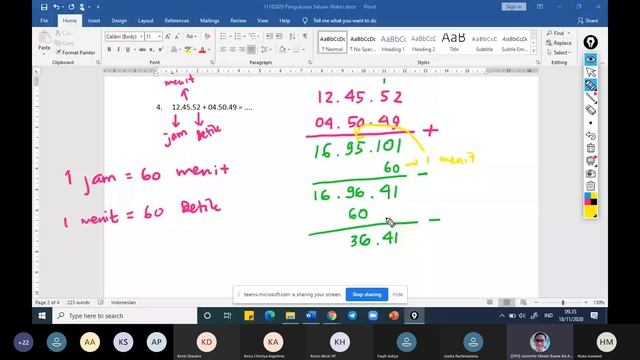Toggle Bold formatting

(x=109, y=49)
